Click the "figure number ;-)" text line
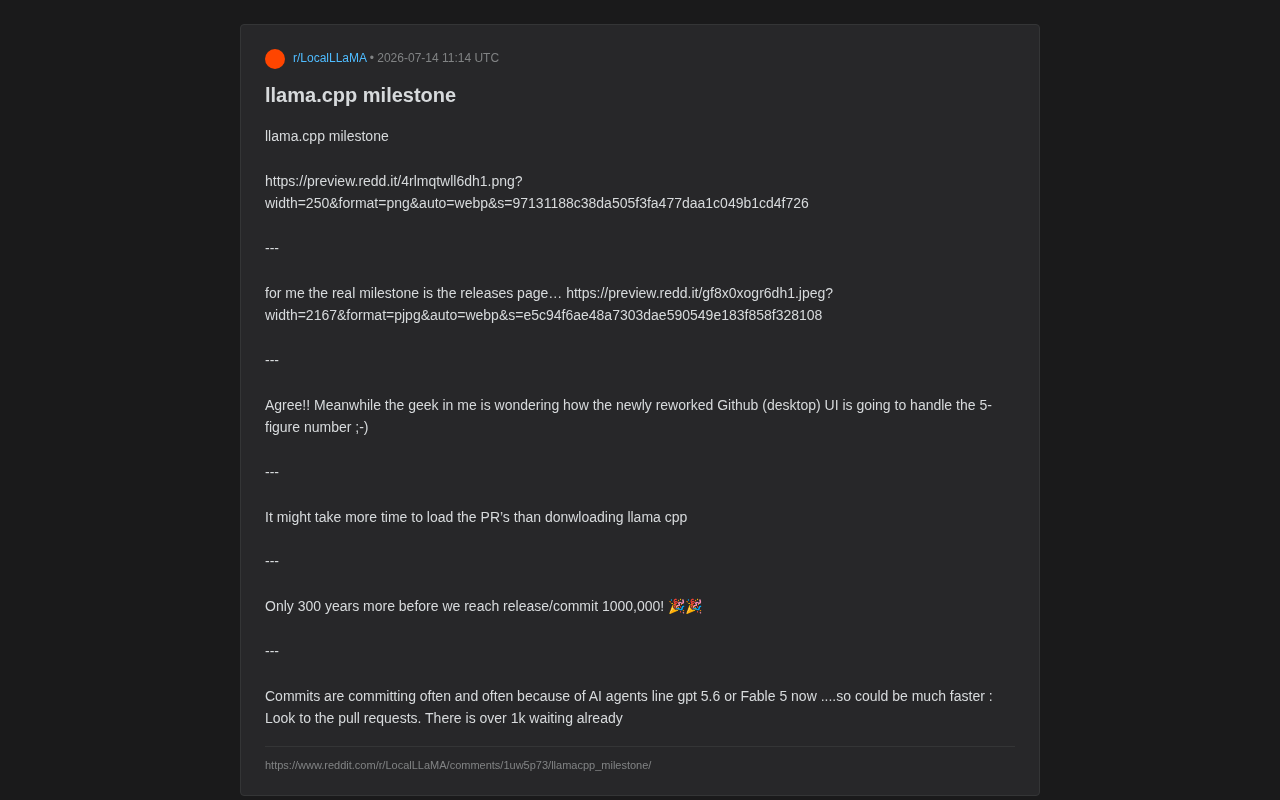1280x800 pixels. pos(317,427)
